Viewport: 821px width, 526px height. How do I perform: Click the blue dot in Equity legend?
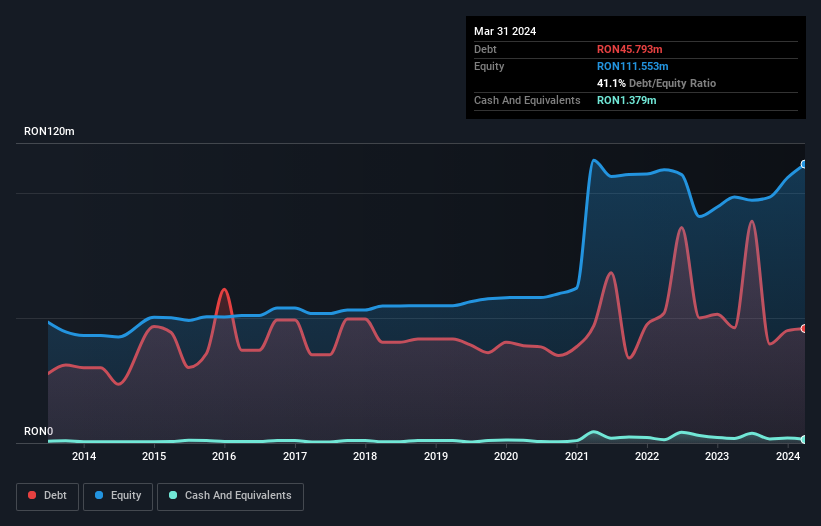99,495
